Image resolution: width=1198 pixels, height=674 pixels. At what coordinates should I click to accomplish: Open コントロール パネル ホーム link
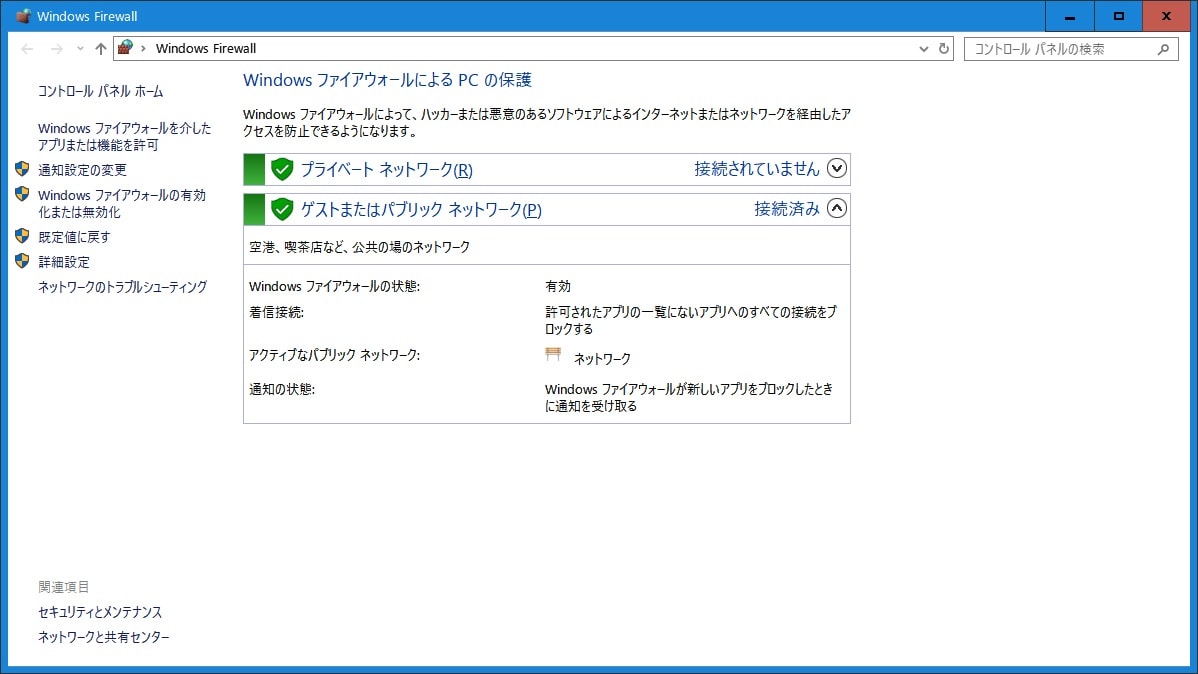[101, 92]
